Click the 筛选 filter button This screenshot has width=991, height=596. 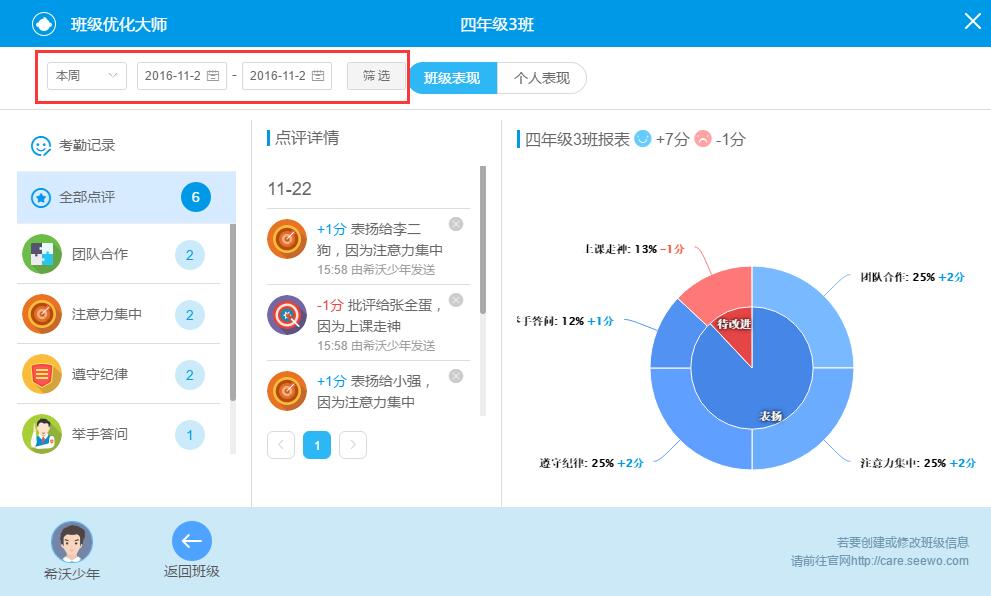[x=376, y=76]
